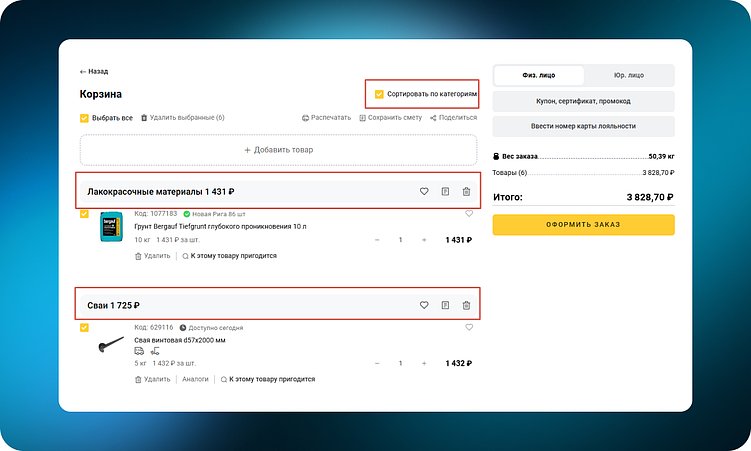The height and width of the screenshot is (451, 751).
Task: Delete the Сваи category
Action: coord(466,305)
